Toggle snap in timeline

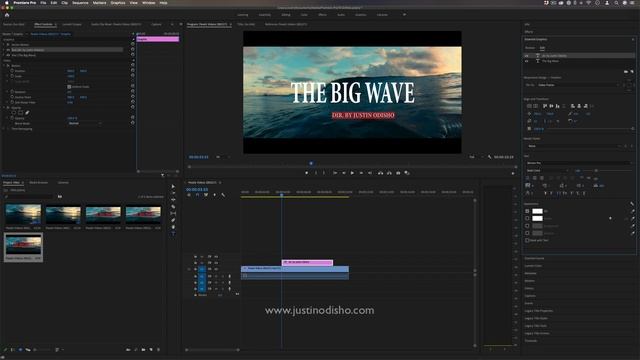[x=198, y=195]
